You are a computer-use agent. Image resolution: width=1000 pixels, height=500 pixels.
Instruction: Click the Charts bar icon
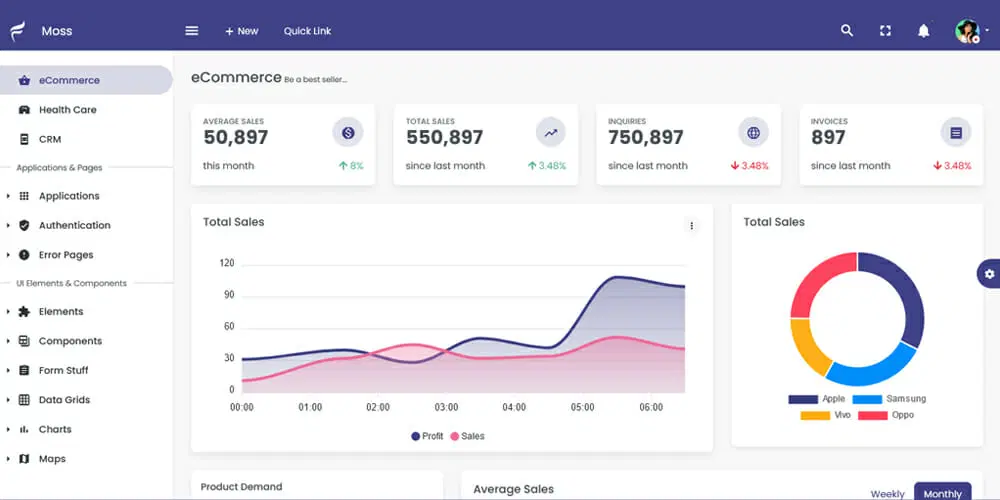[24, 429]
